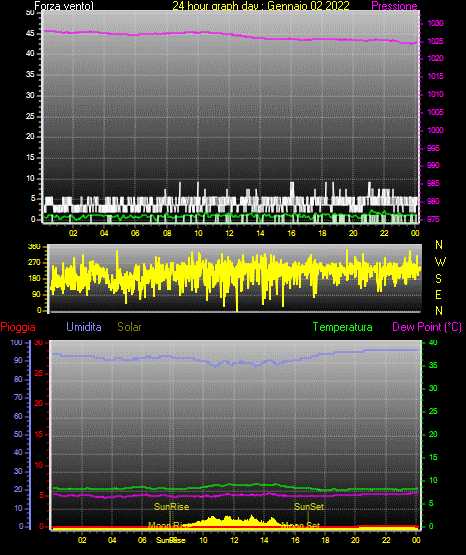Click 15 on the red rain axis
This screenshot has width=466, height=555.
39,434
